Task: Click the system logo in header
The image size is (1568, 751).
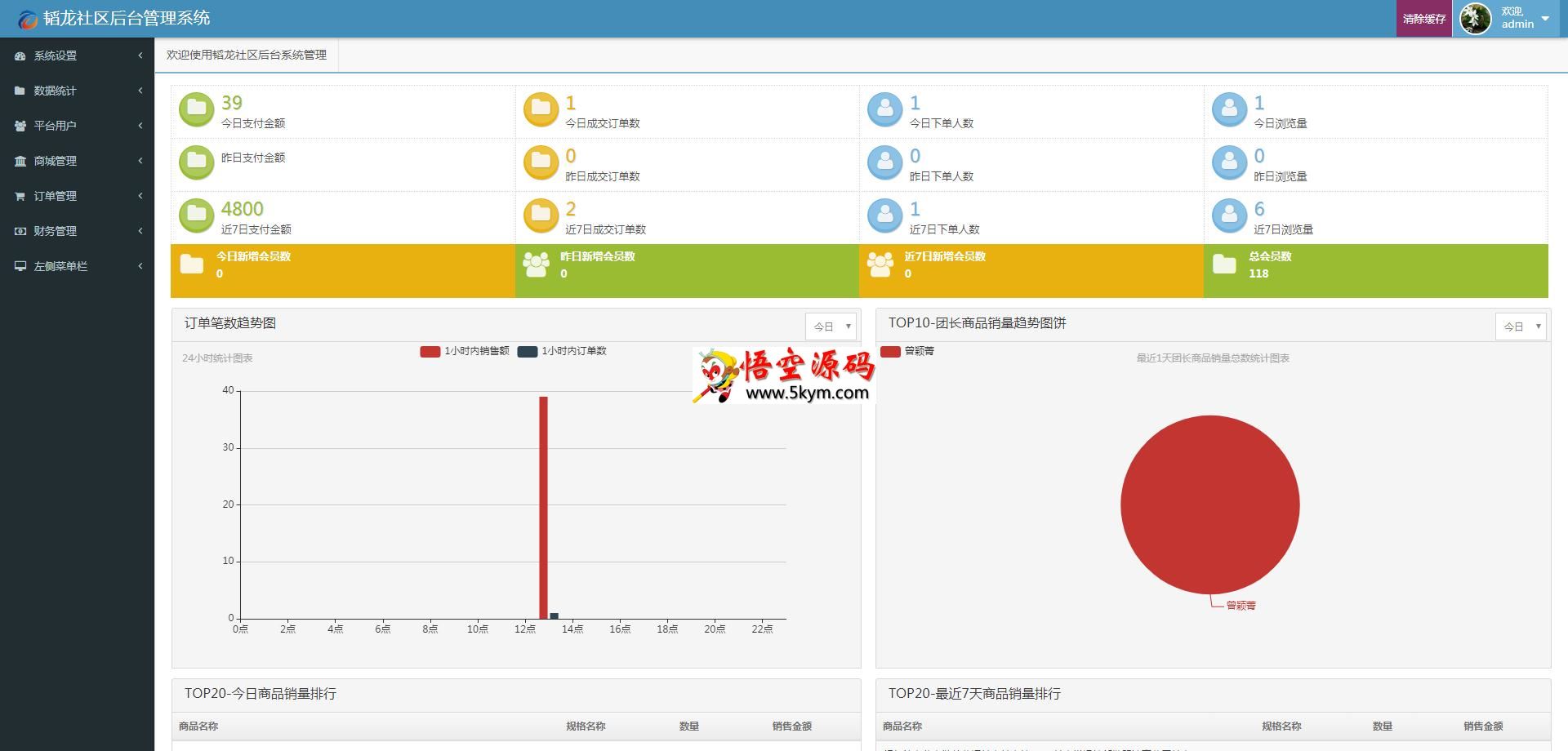Action: pyautogui.click(x=28, y=19)
